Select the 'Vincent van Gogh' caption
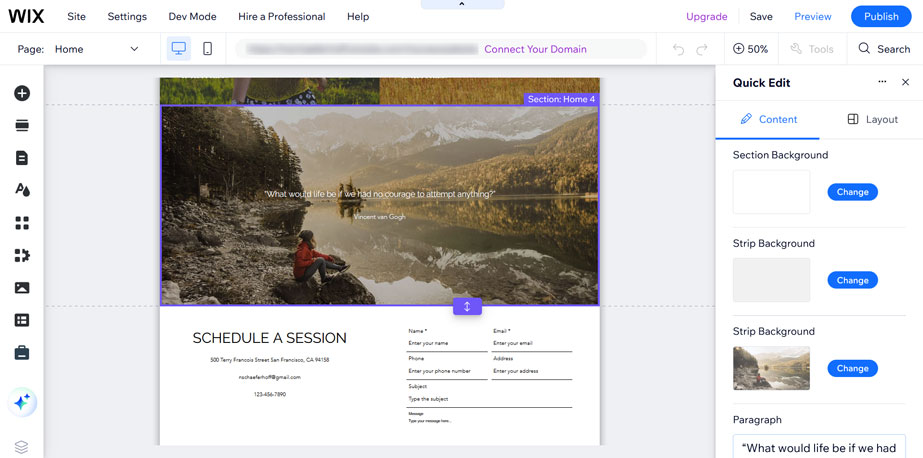The image size is (923, 458). (380, 217)
